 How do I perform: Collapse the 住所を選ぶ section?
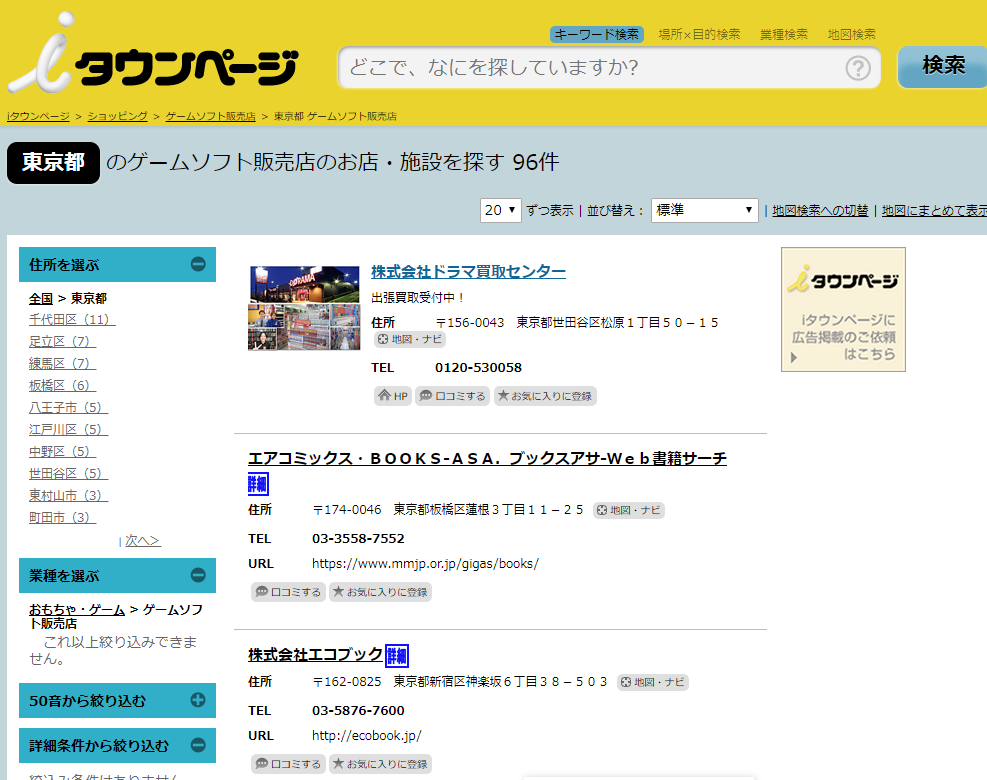[198, 264]
